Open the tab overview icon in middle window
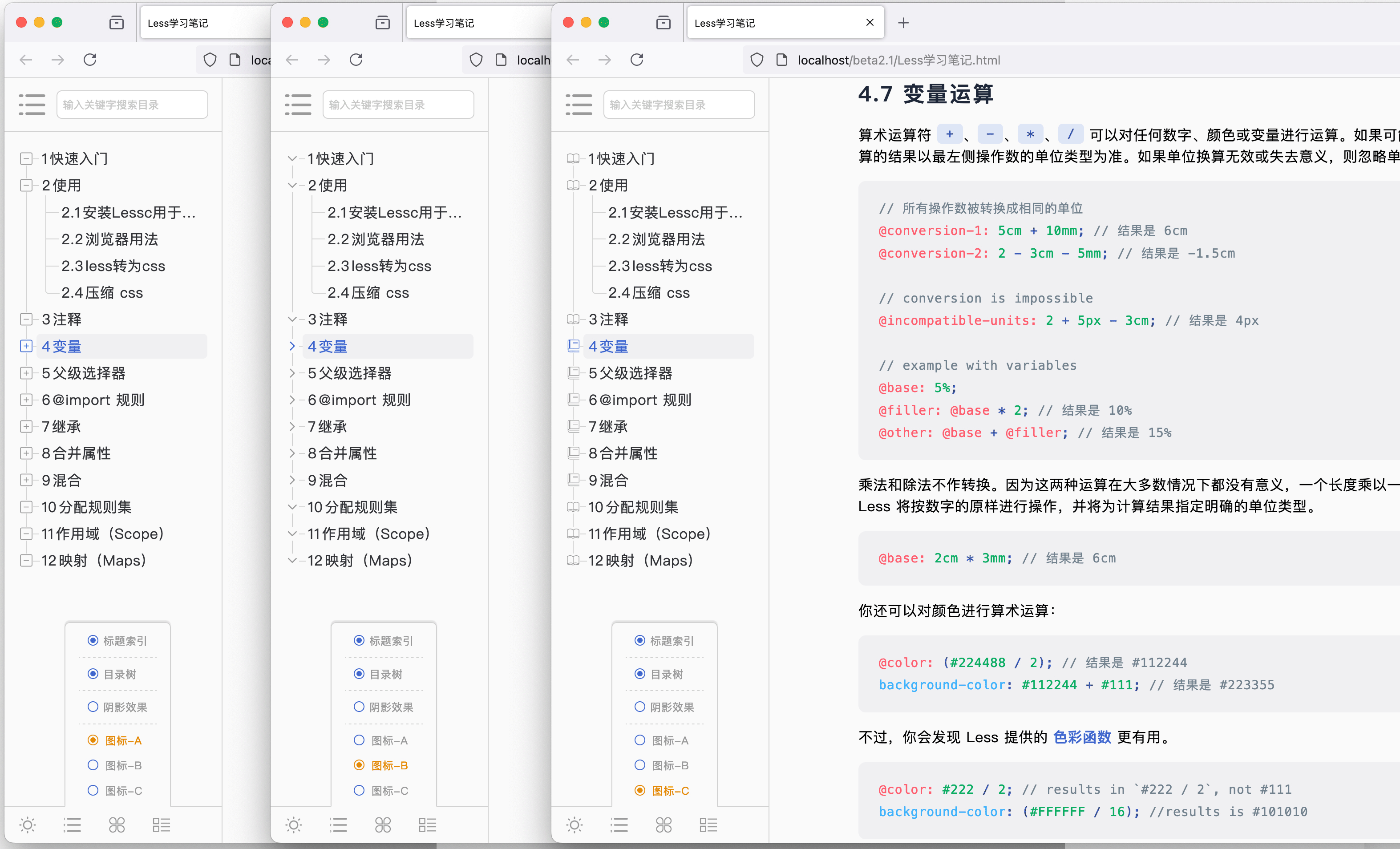 click(x=382, y=23)
